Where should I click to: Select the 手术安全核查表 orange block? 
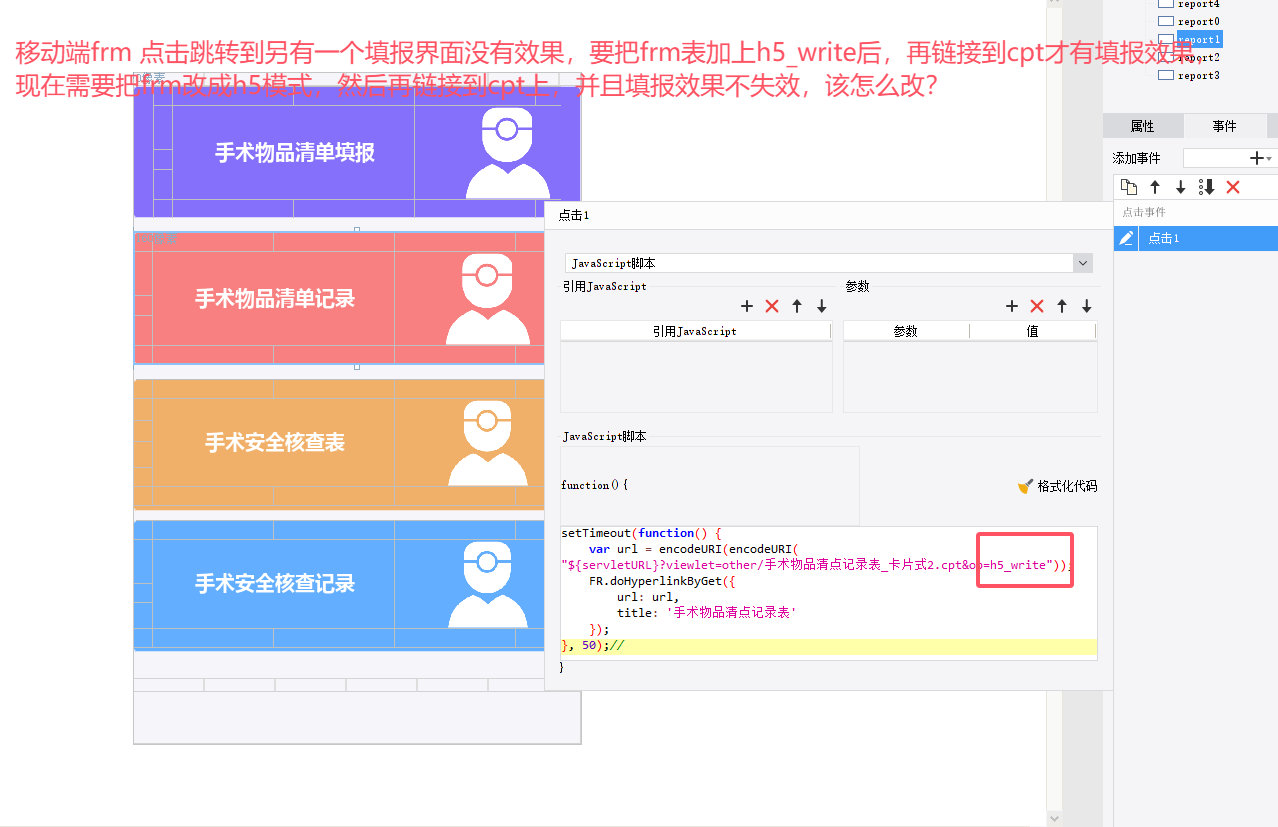tap(340, 443)
